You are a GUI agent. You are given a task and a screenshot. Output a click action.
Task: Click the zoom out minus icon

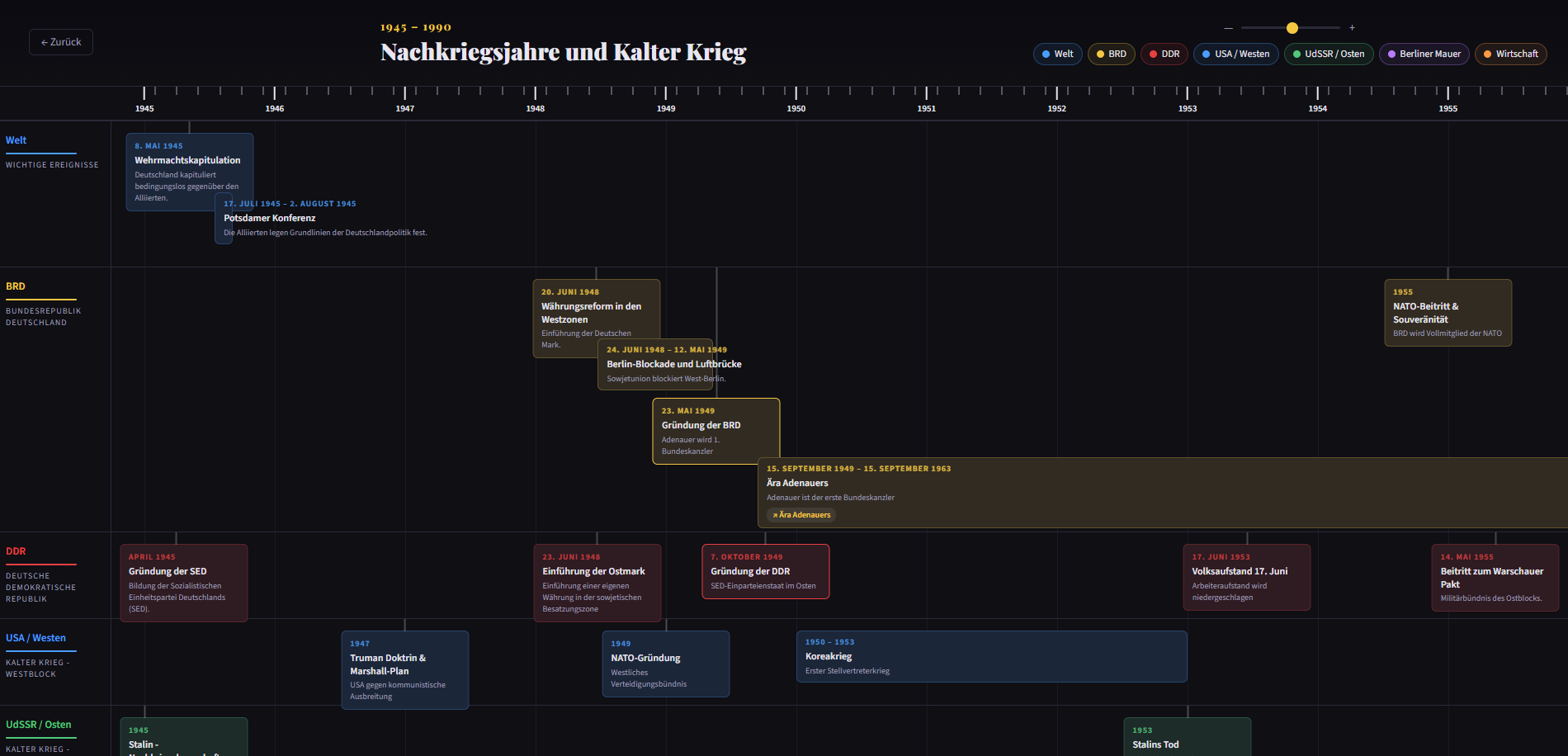pos(1228,28)
